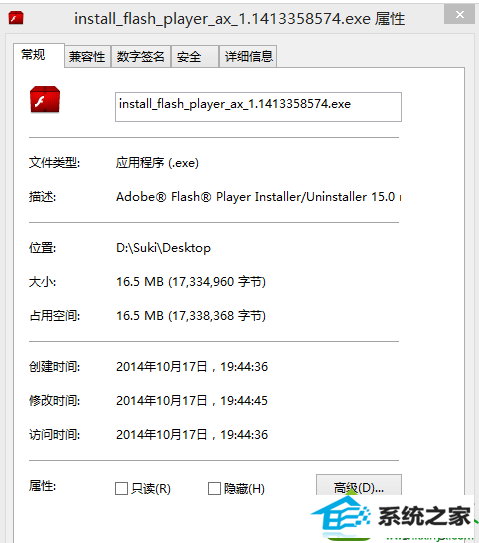
Task: Close the properties dialog
Action: 459,15
